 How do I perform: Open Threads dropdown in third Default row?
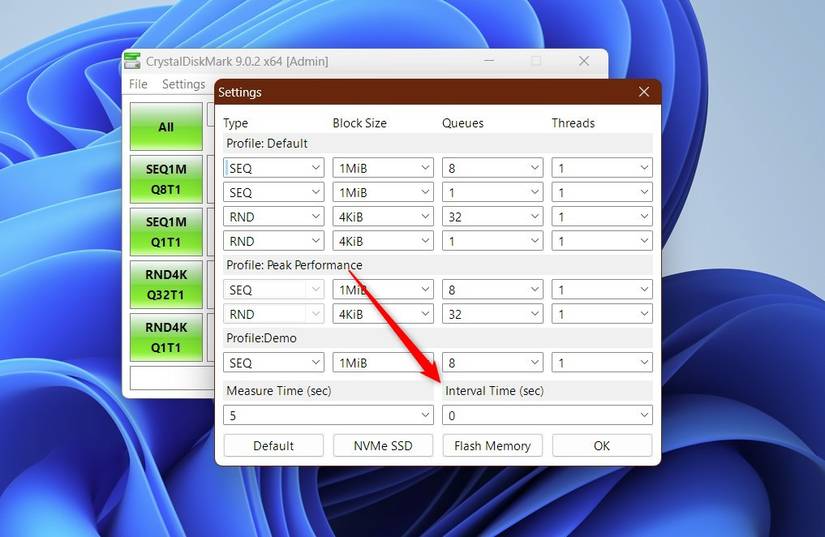[602, 217]
